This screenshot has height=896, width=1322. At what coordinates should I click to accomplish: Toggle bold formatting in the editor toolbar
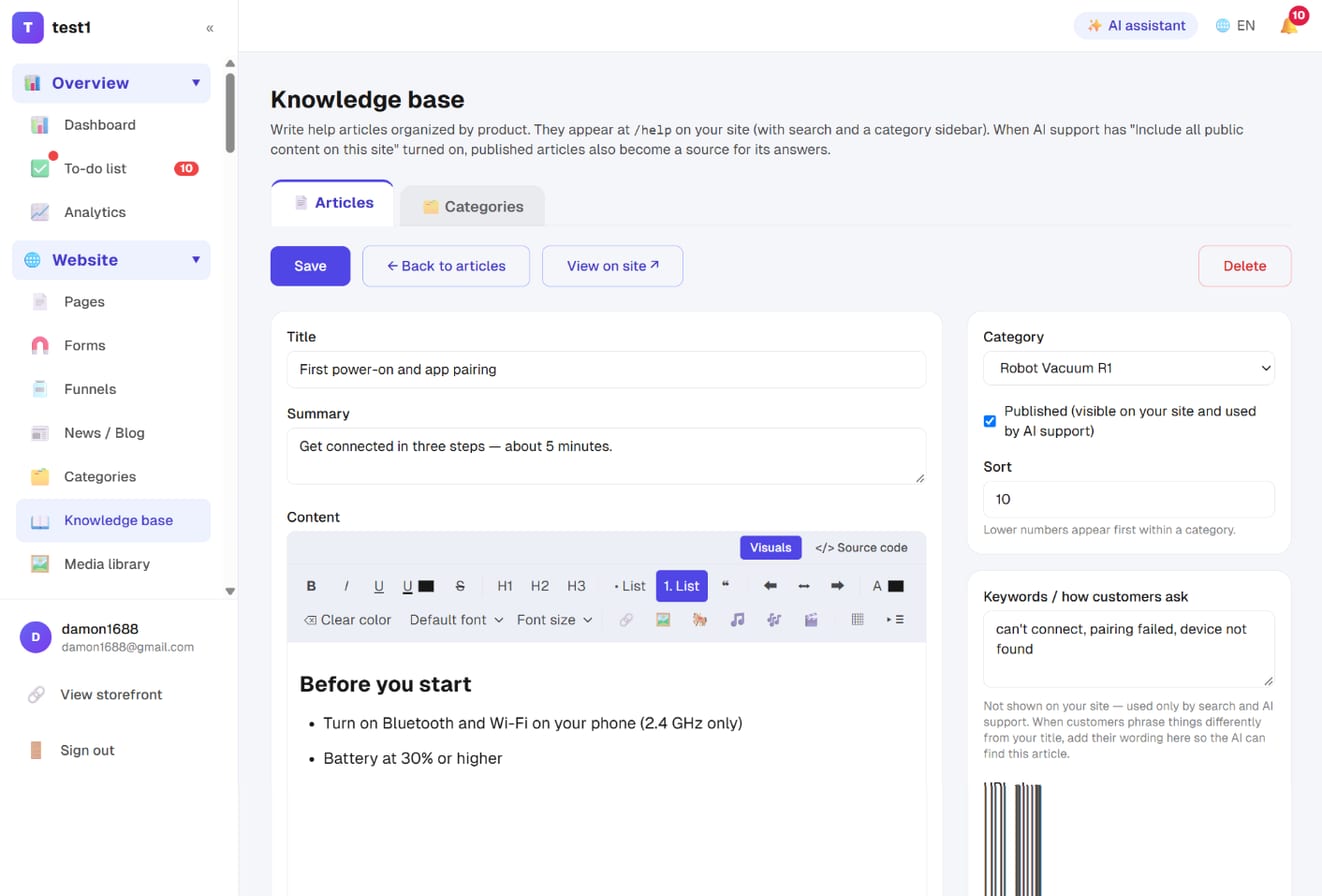click(x=311, y=586)
